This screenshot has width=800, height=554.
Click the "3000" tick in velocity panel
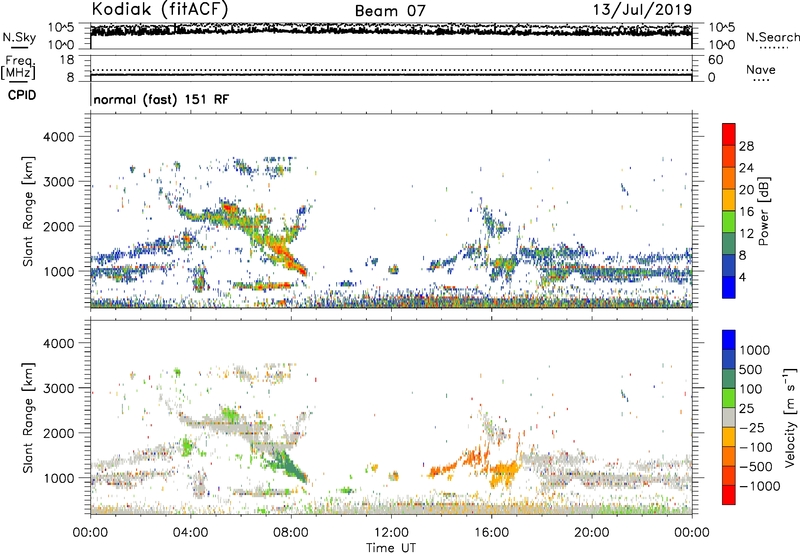click(58, 388)
